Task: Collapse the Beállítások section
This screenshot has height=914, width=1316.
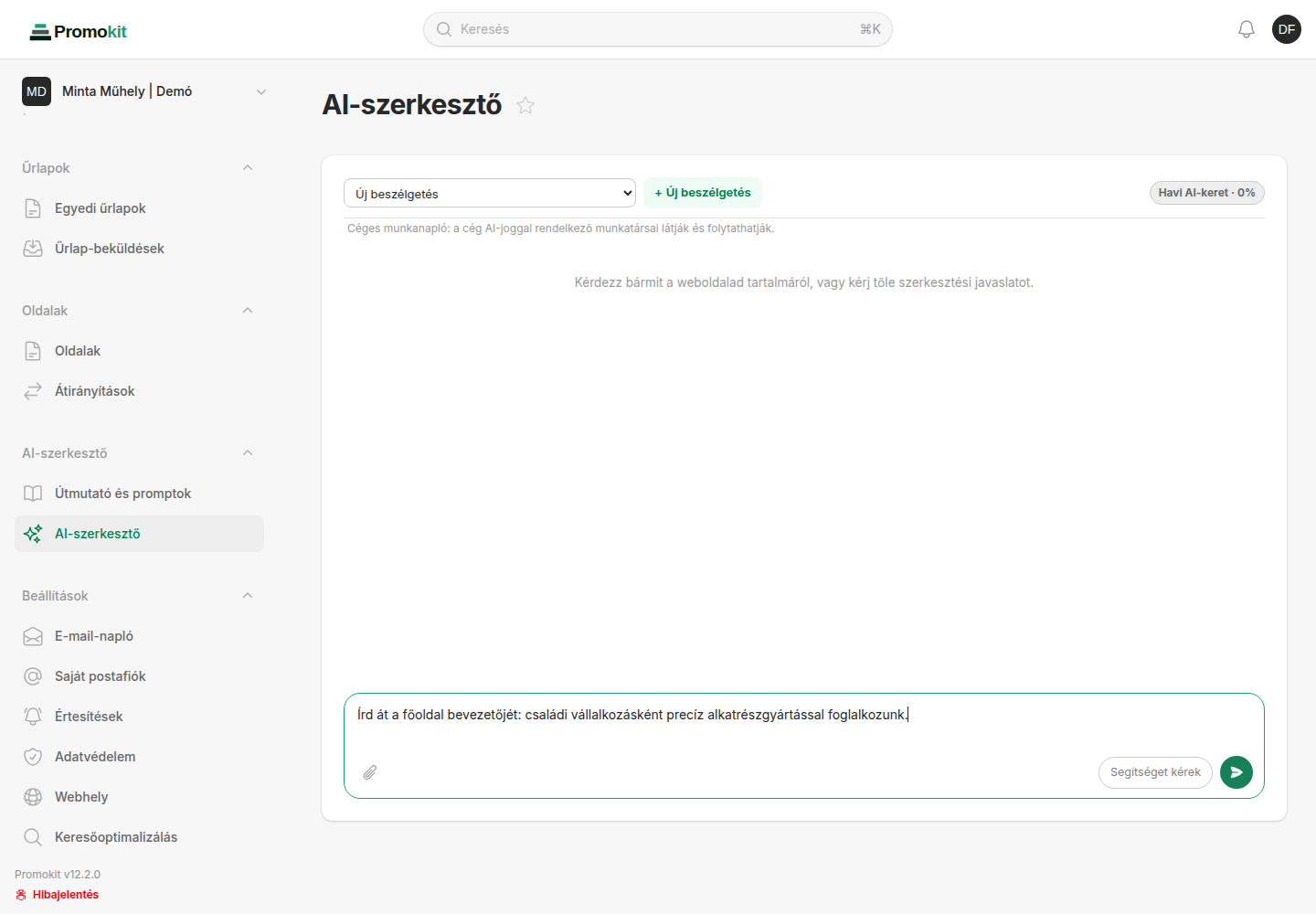Action: pyautogui.click(x=248, y=596)
